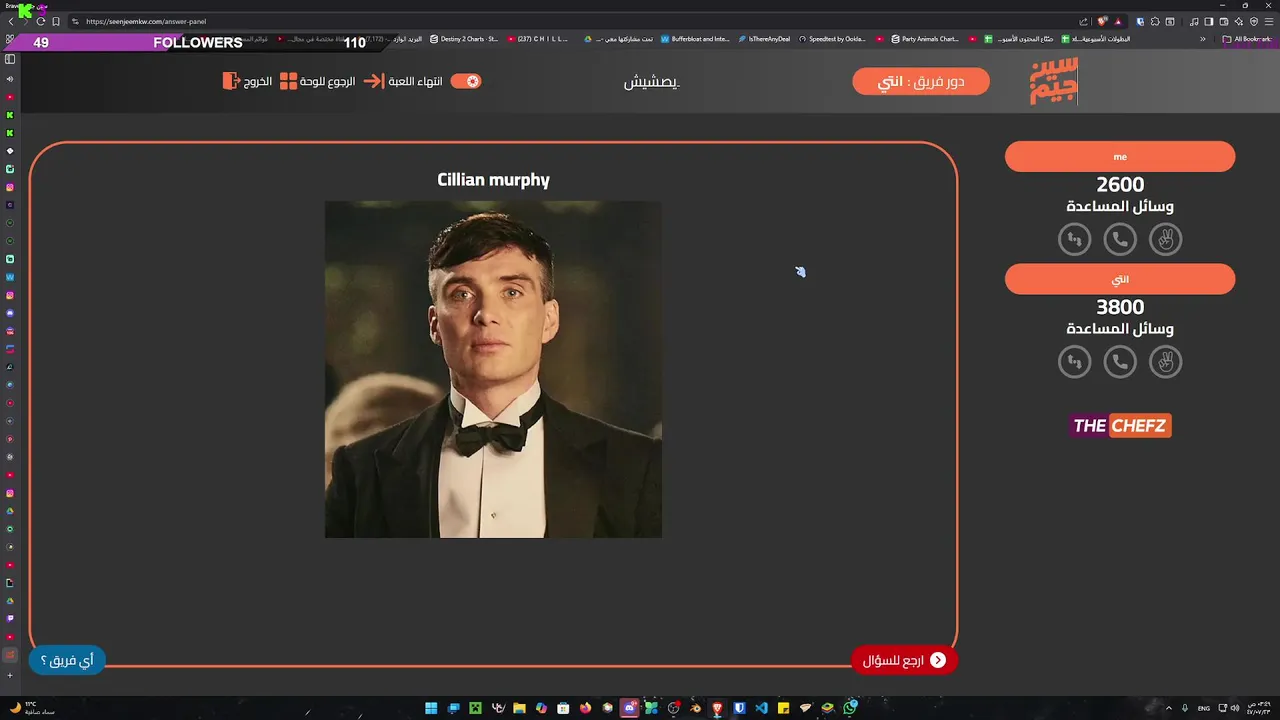Open Discord from the taskbar
Screen dimensions: 1280x720
tap(629, 708)
